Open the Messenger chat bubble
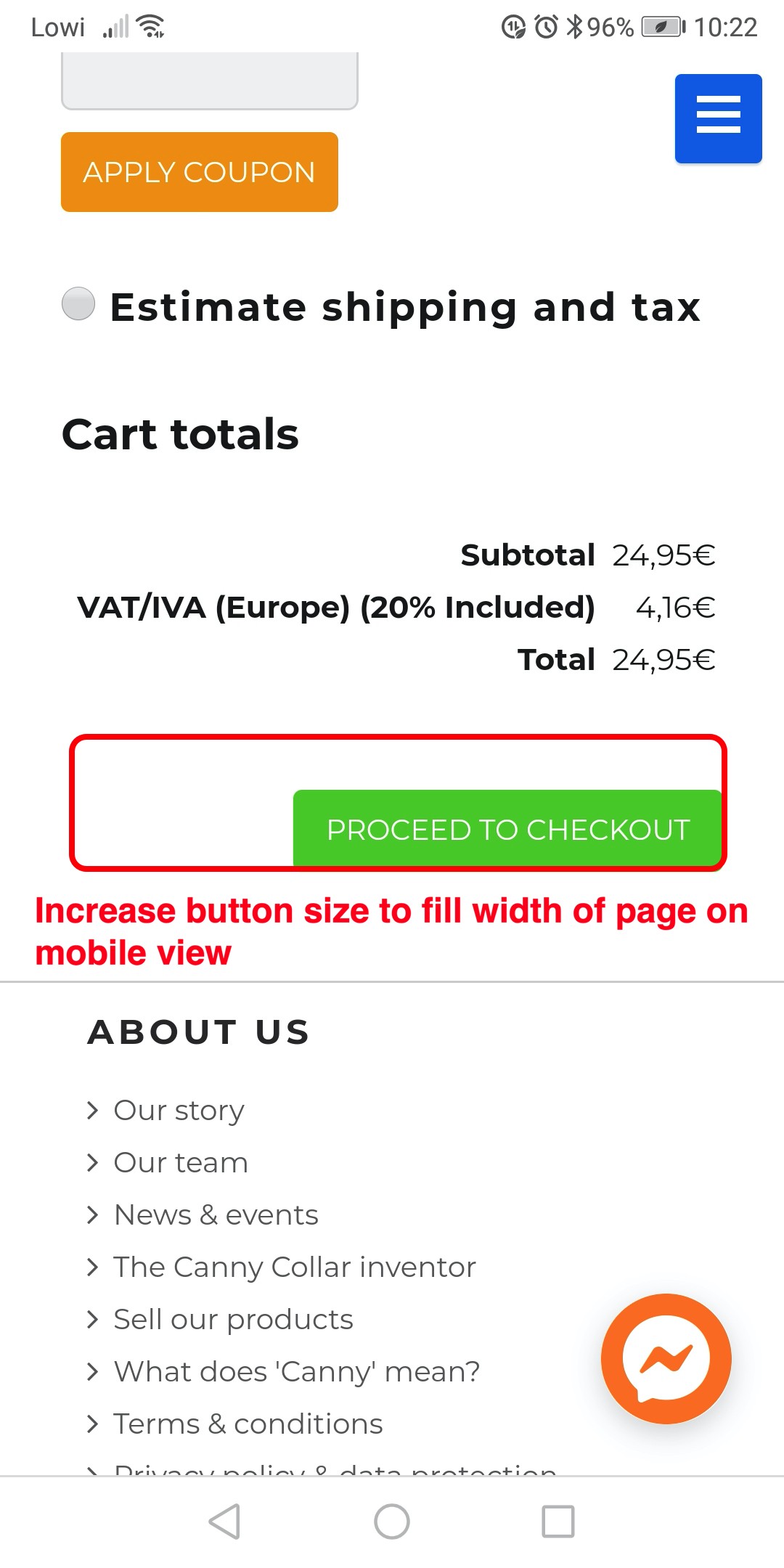 (666, 1358)
